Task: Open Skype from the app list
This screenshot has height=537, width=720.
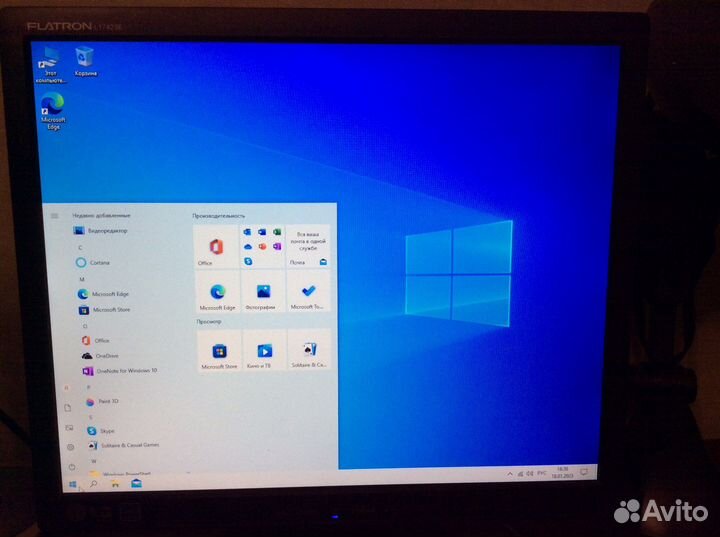Action: (101, 431)
